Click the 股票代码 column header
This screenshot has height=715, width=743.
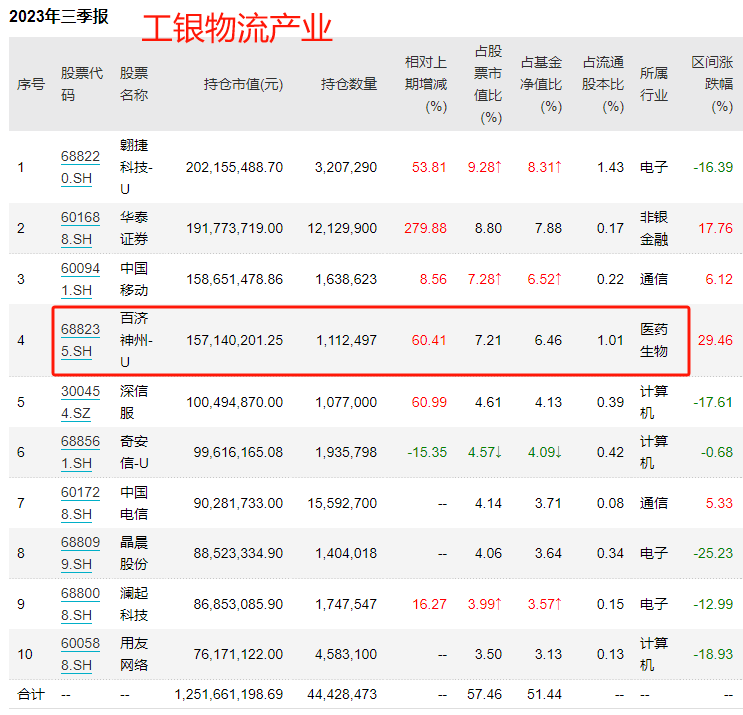[x=82, y=84]
